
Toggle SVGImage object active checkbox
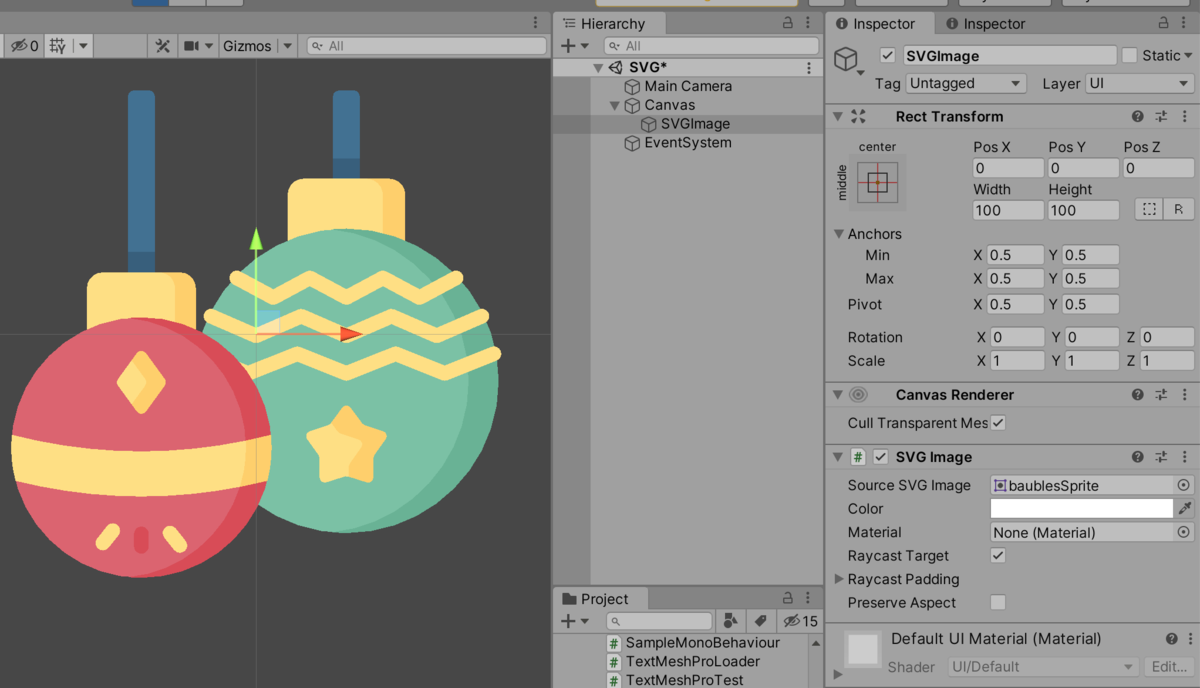[x=887, y=55]
